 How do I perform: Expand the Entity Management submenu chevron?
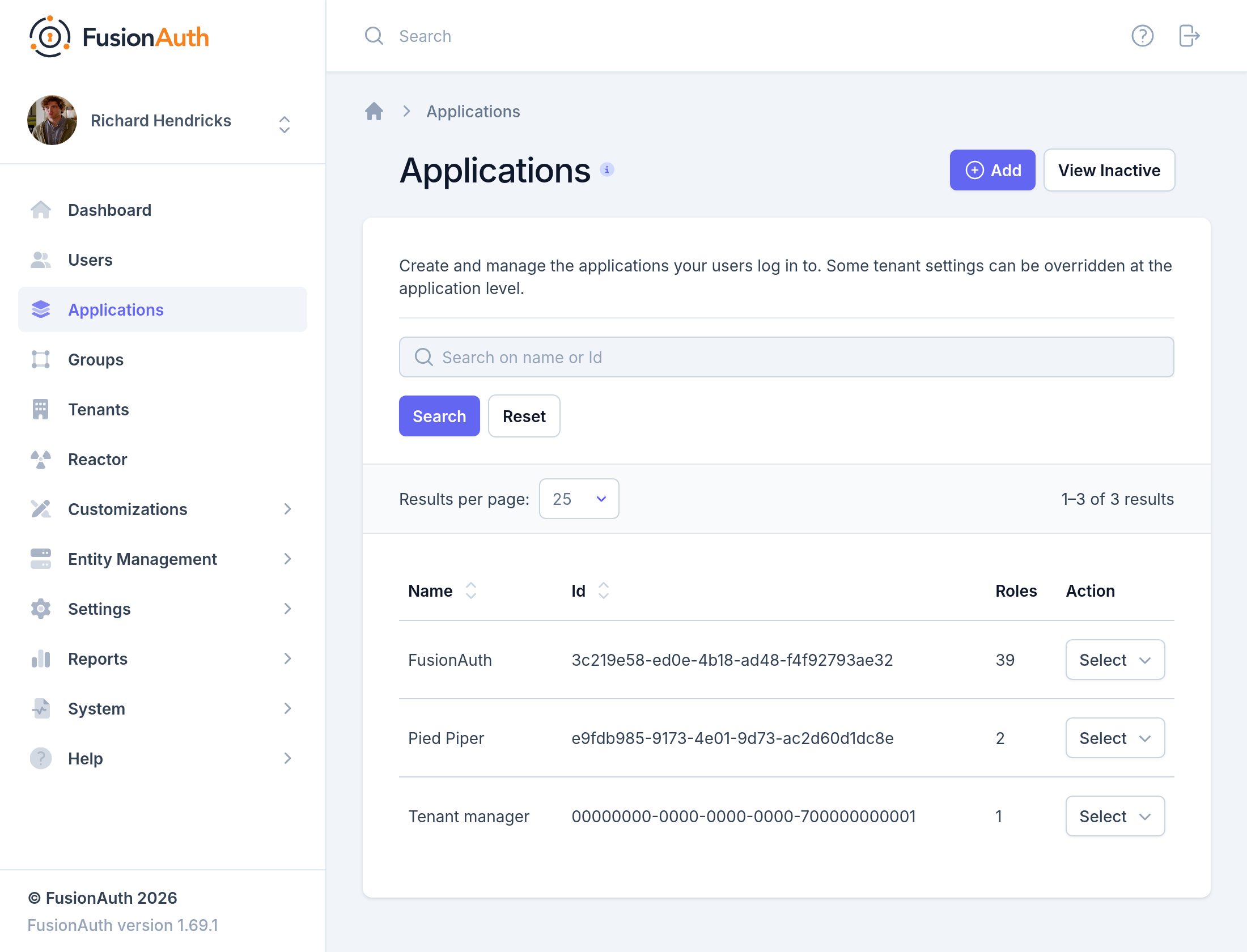click(287, 559)
